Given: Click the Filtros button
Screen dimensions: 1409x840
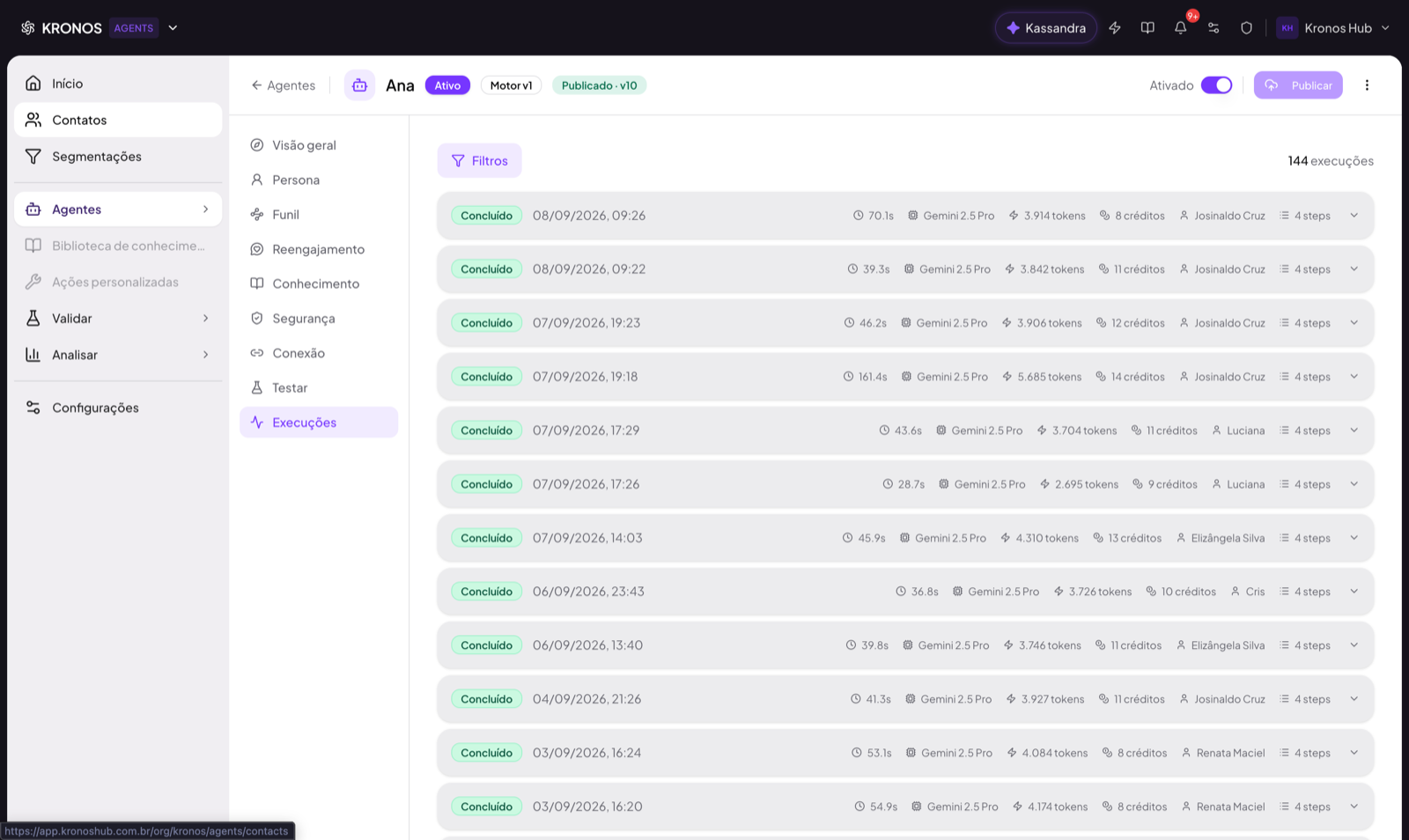Looking at the screenshot, I should coord(480,160).
